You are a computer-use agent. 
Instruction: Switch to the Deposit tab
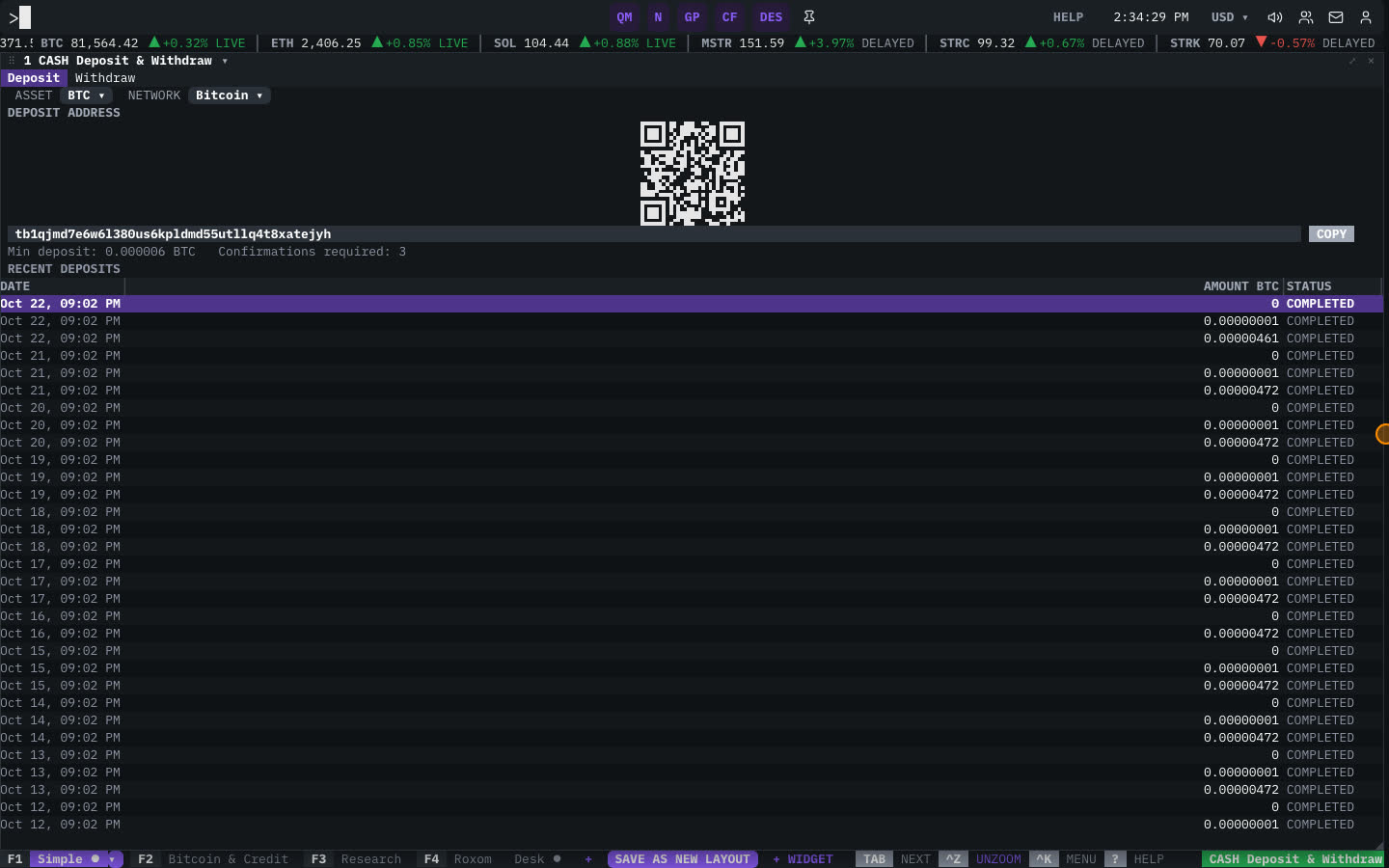click(x=34, y=78)
